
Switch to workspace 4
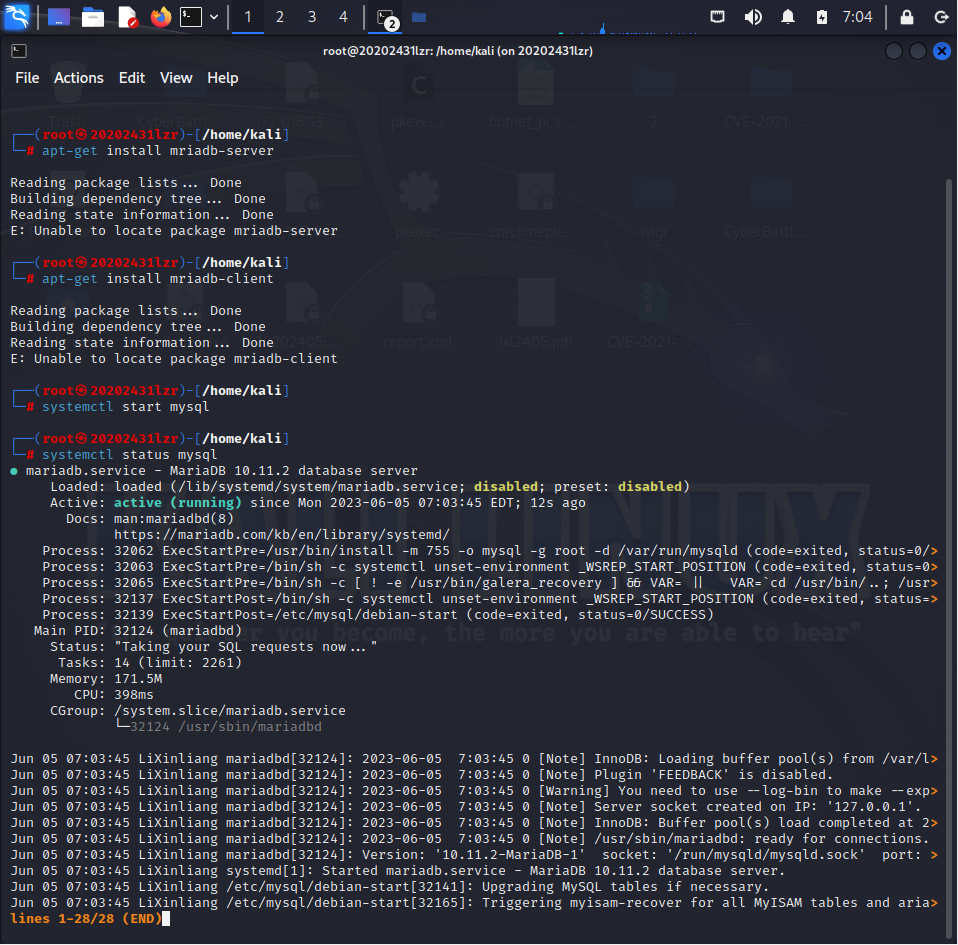(343, 17)
